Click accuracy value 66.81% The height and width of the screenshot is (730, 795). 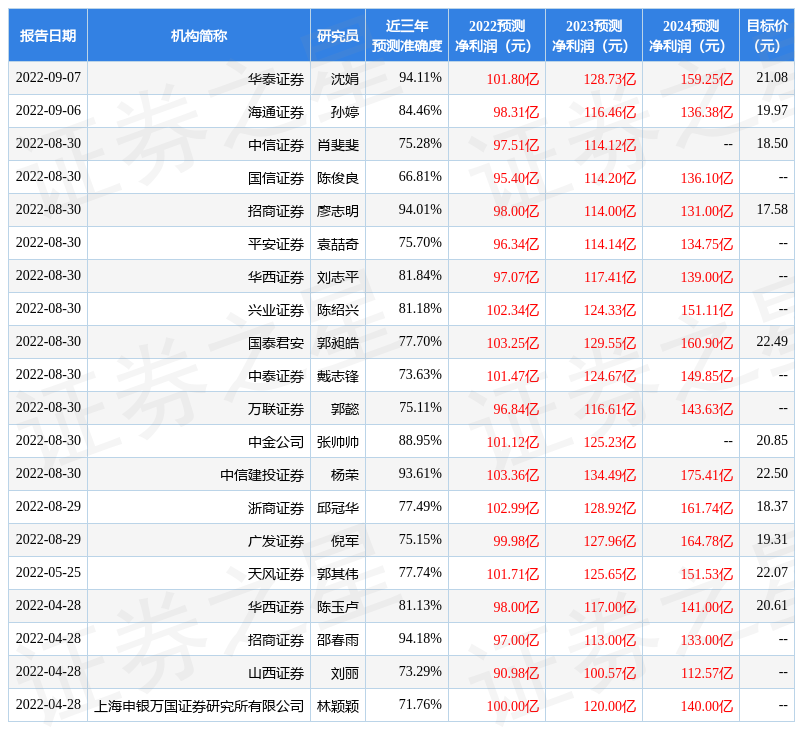click(420, 176)
